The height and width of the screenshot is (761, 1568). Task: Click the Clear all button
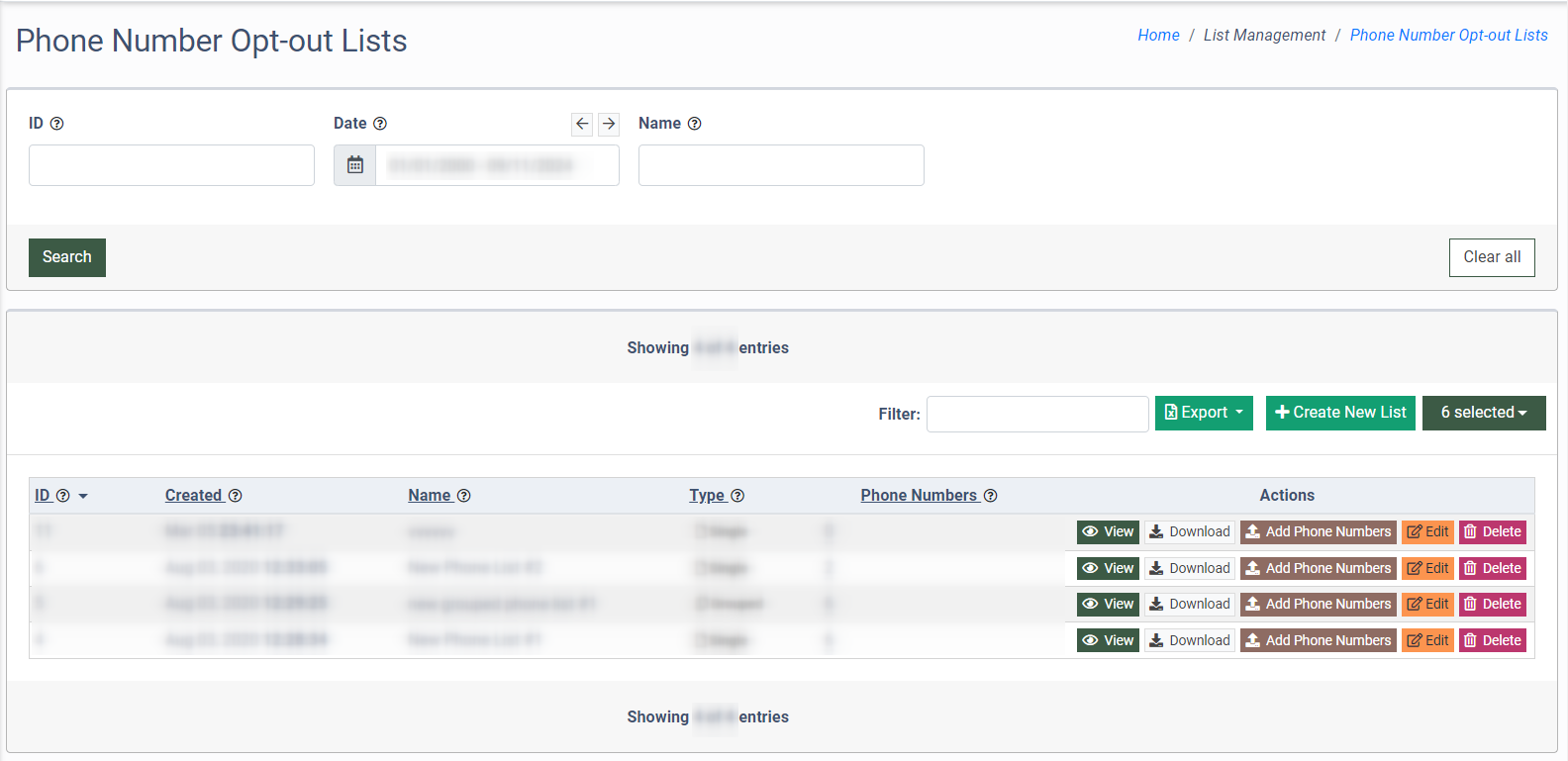coord(1492,257)
